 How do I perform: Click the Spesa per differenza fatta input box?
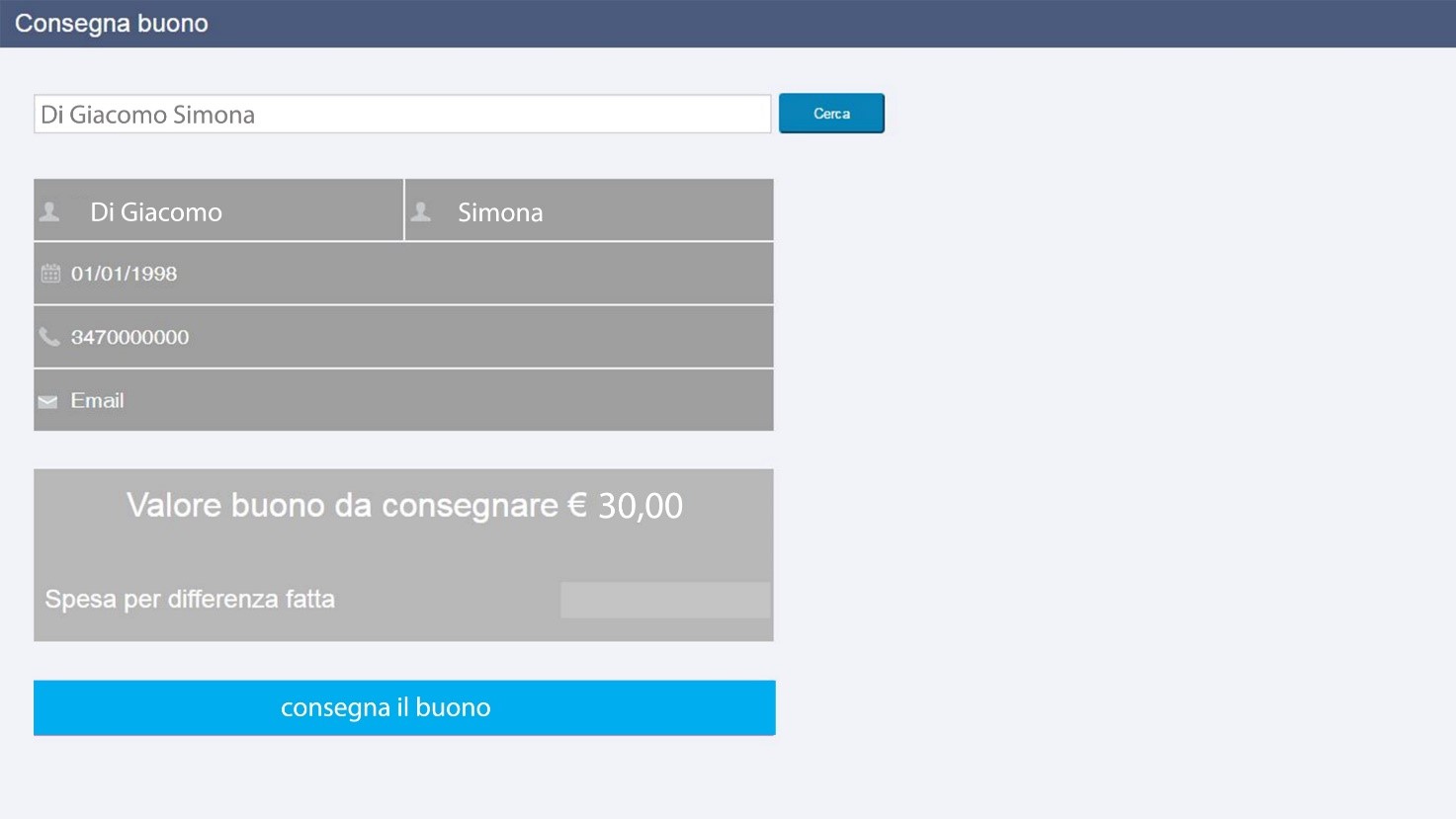(x=665, y=600)
